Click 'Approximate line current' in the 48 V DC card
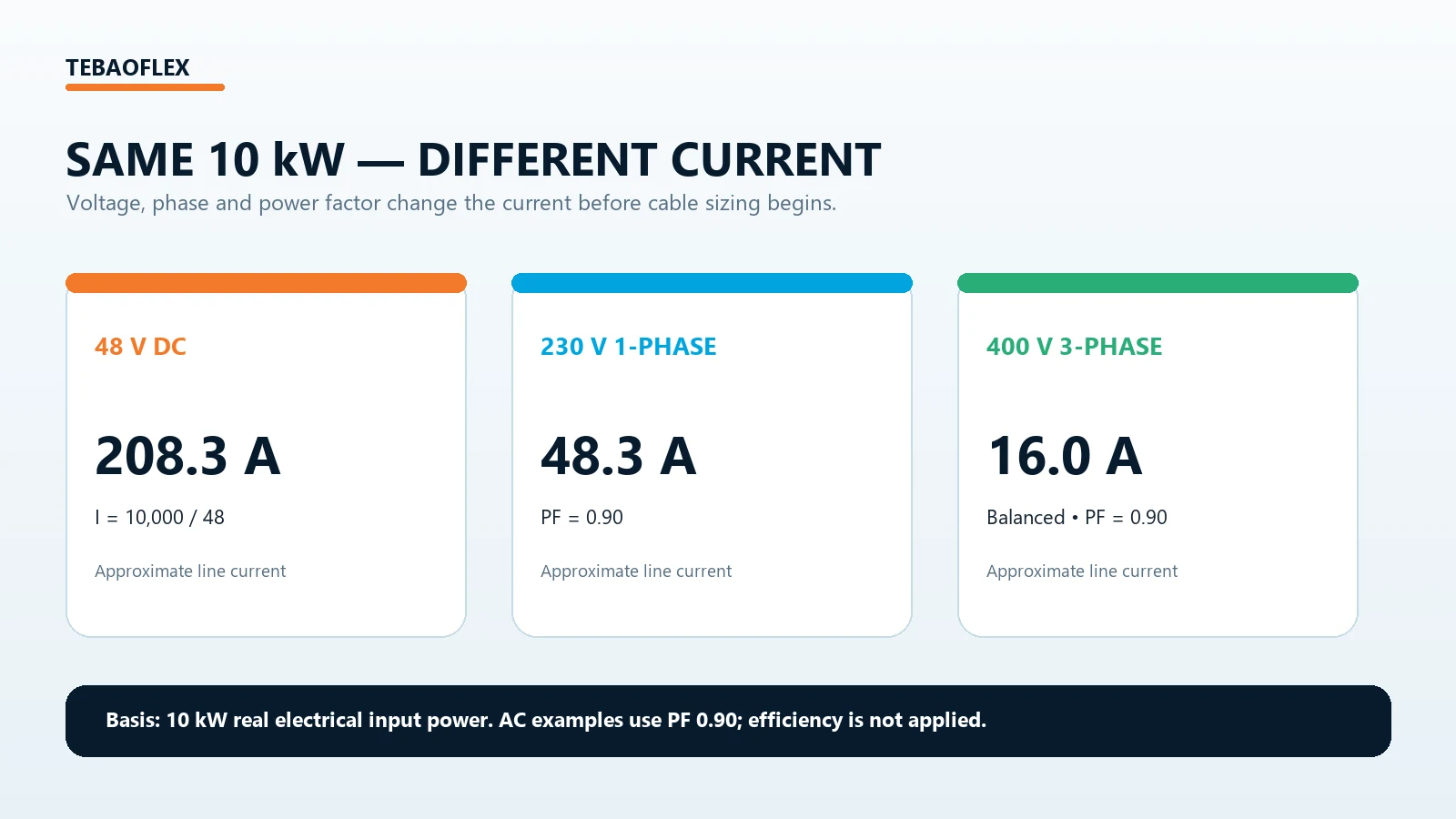Image resolution: width=1456 pixels, height=819 pixels. click(x=190, y=571)
